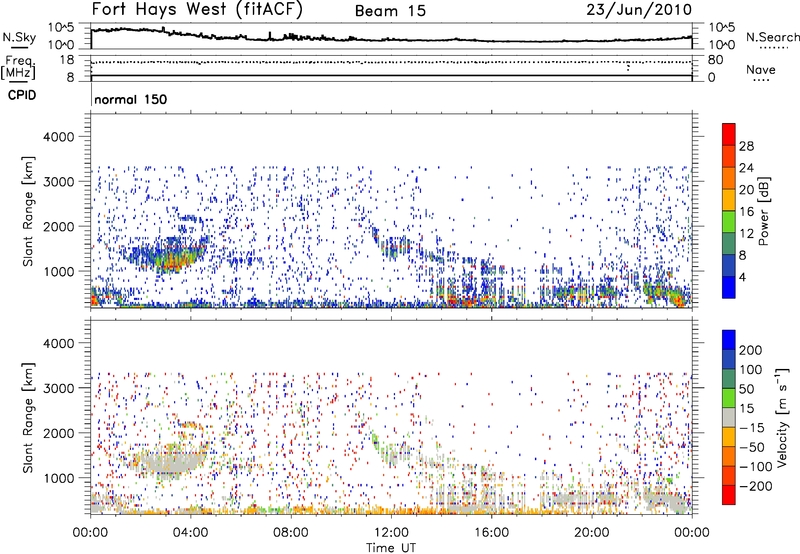Click the "24" label on Power colorbar
This screenshot has height=554, width=800.
click(746, 168)
